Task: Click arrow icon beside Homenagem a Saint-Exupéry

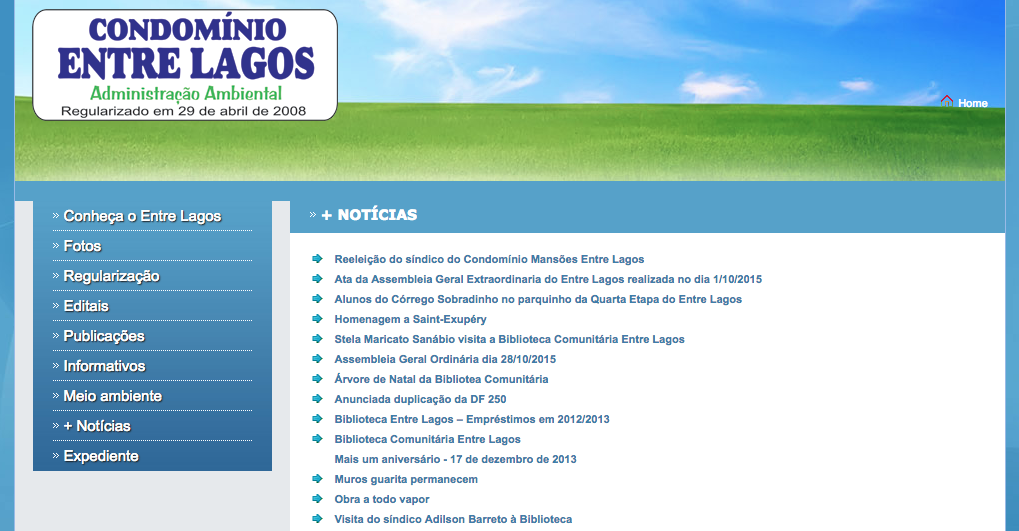Action: click(317, 319)
